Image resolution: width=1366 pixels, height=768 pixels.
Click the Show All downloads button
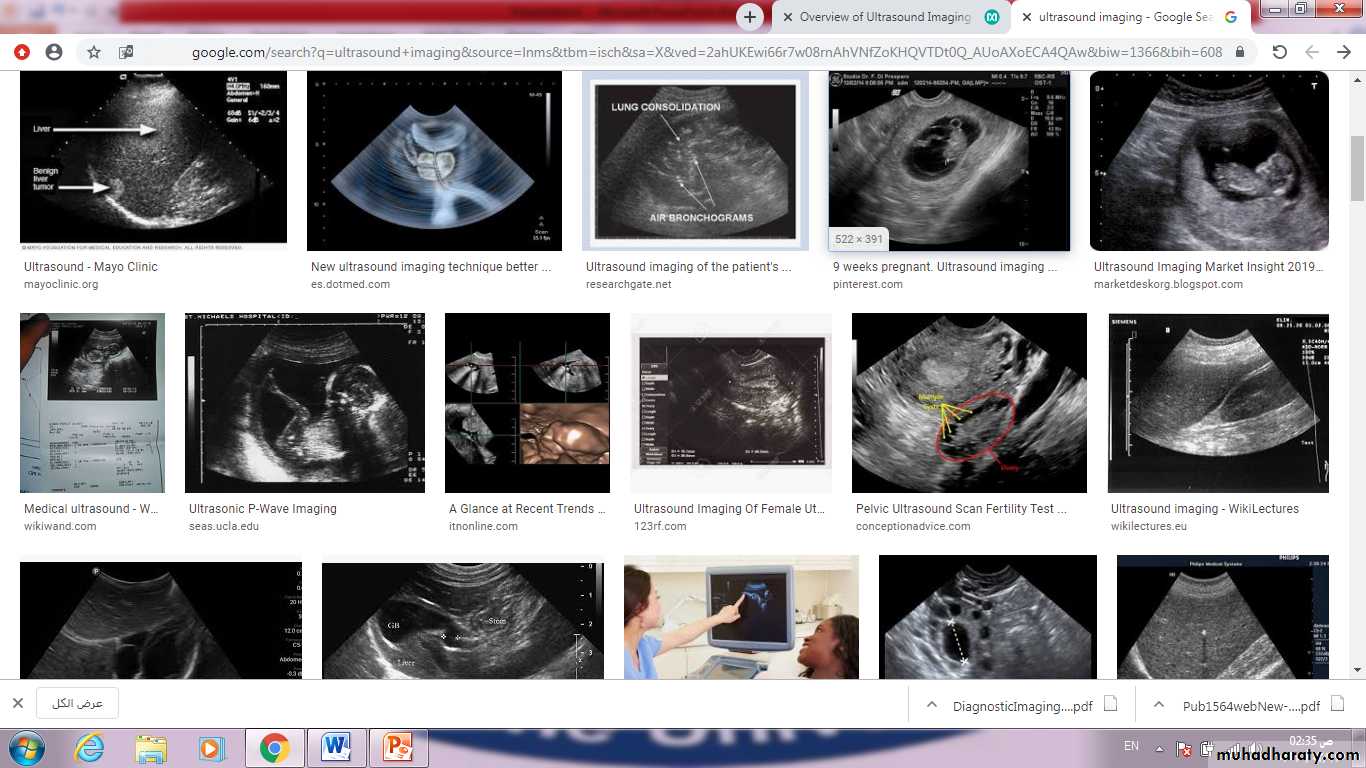[x=77, y=703]
